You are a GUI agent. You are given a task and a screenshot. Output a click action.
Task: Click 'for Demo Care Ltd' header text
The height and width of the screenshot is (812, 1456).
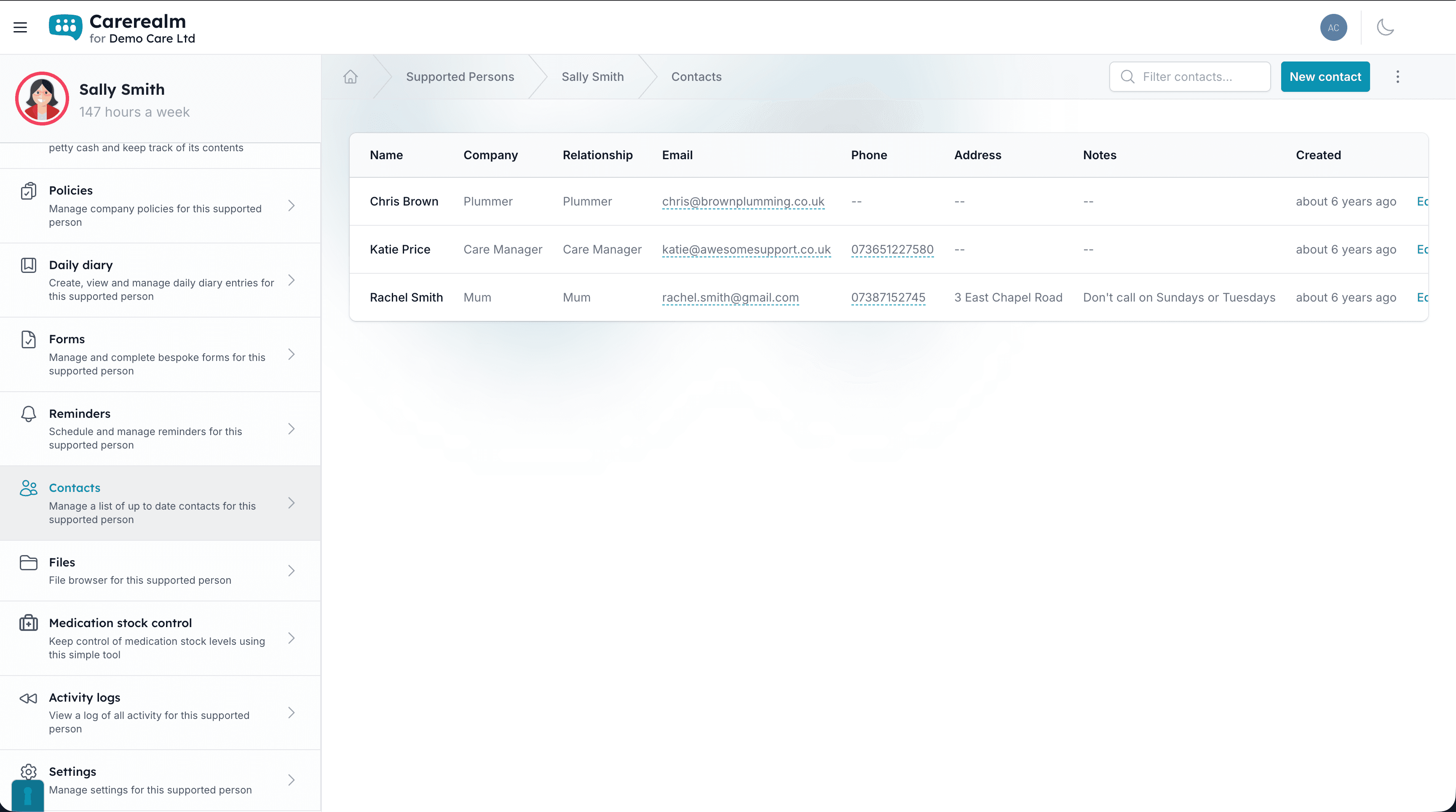(x=142, y=38)
